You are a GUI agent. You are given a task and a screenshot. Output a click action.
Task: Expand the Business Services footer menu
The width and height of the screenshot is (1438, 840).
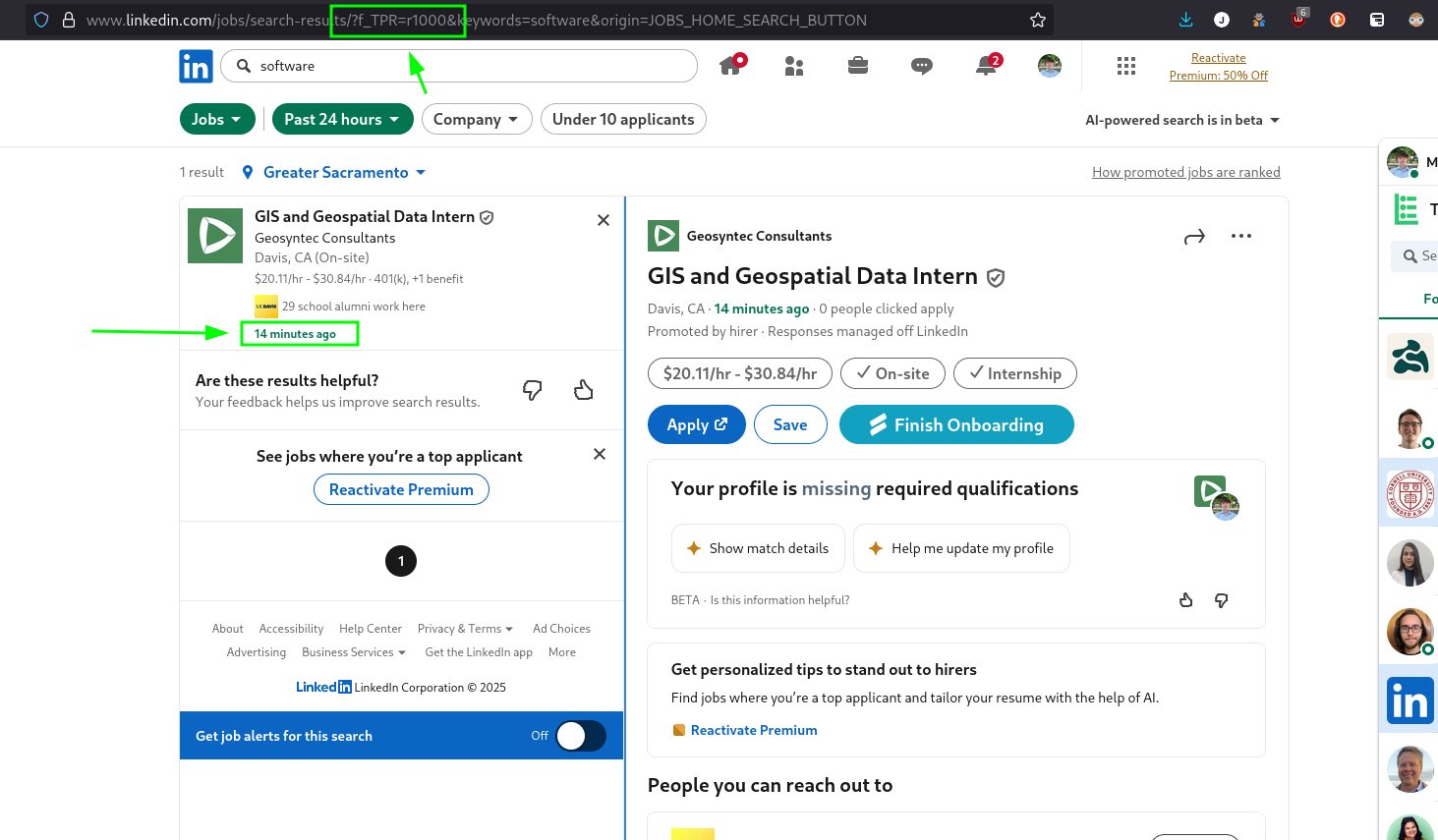pyautogui.click(x=354, y=652)
